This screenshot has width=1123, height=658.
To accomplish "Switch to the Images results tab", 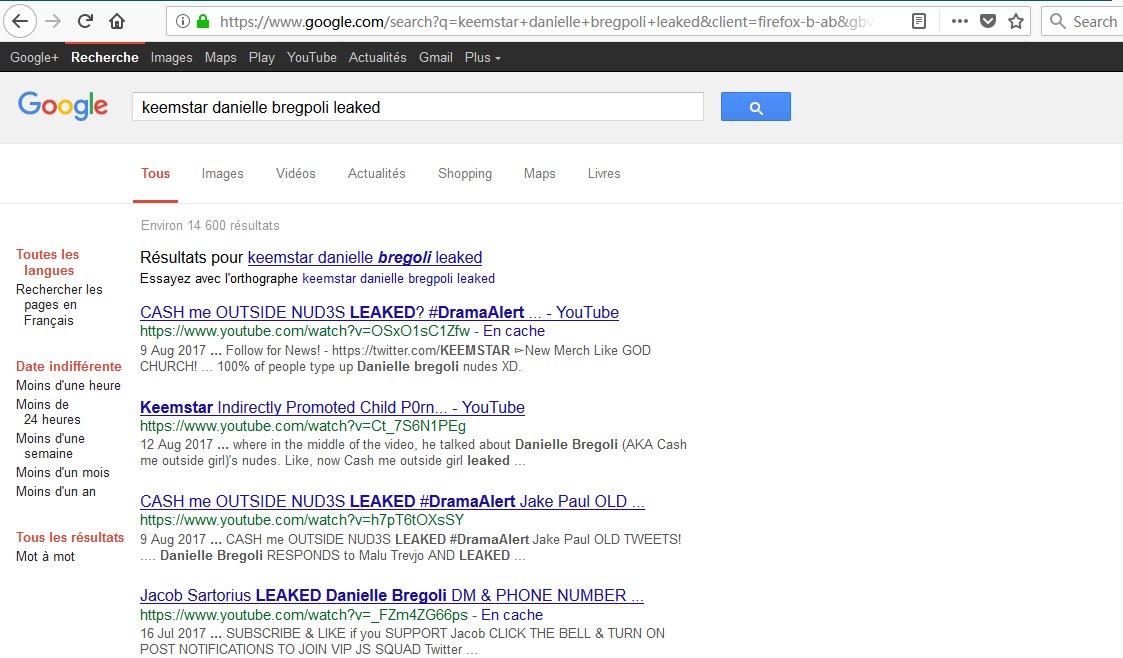I will point(222,173).
